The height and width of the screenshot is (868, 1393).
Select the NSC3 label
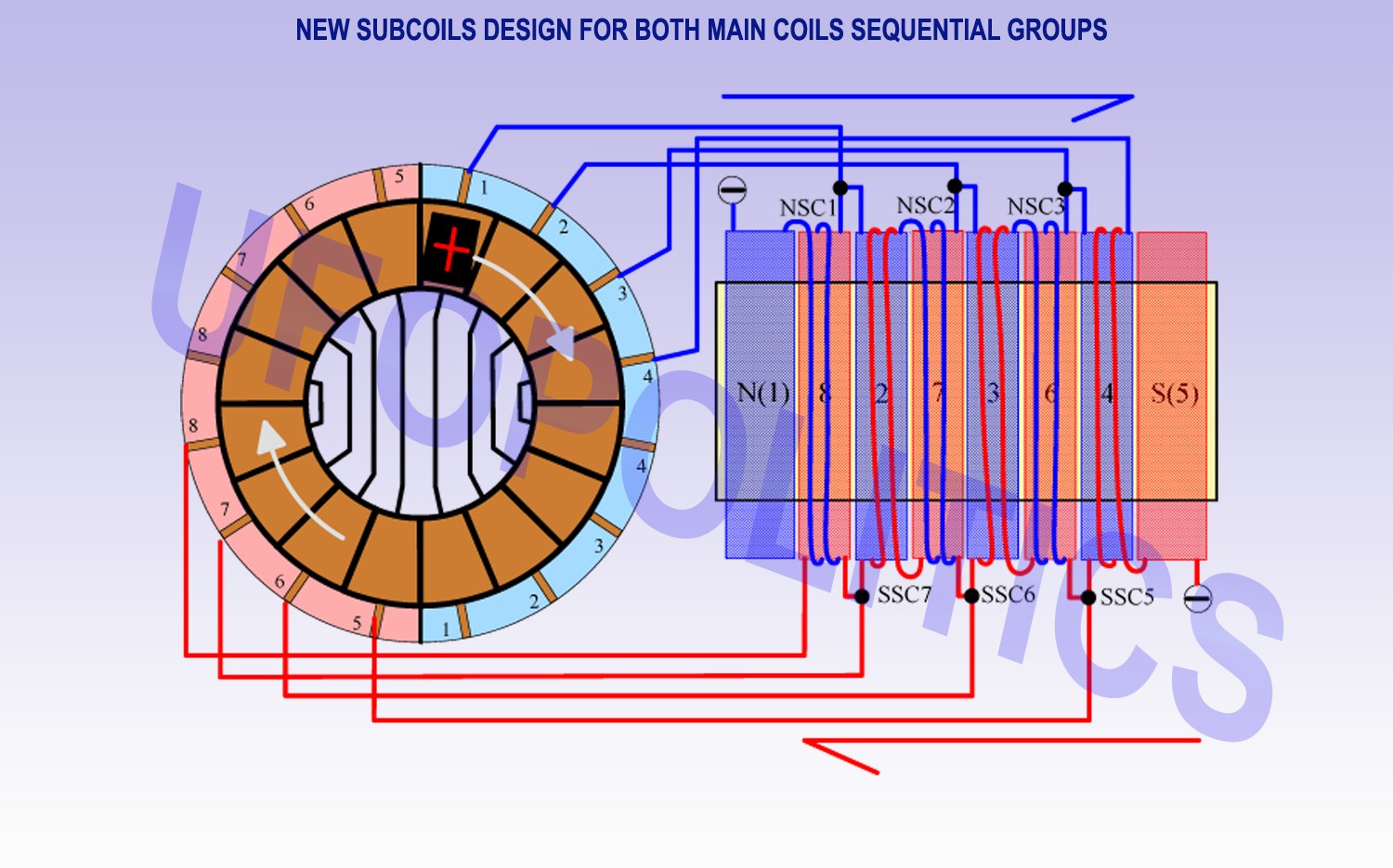coord(1035,206)
